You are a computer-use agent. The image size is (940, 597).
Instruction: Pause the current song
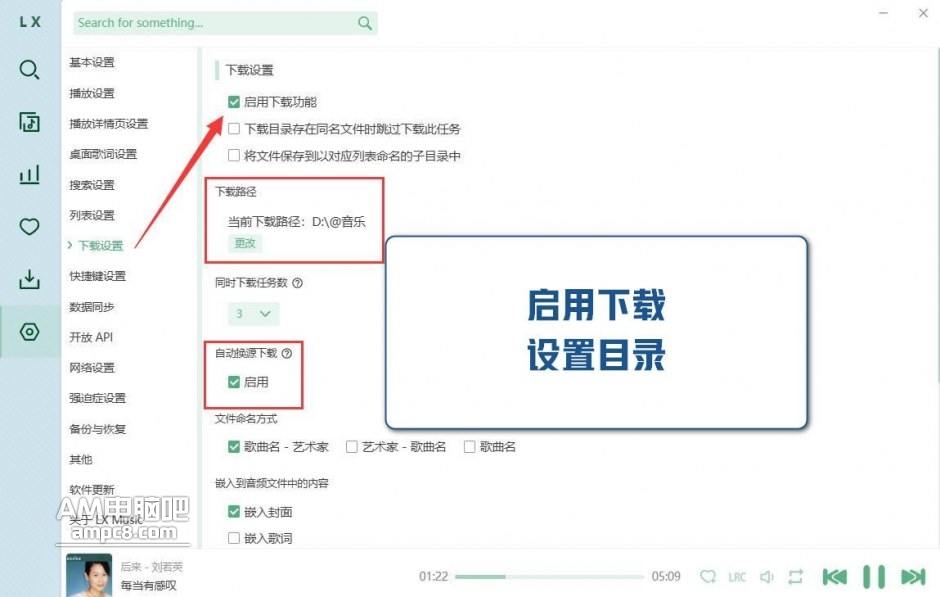point(874,577)
